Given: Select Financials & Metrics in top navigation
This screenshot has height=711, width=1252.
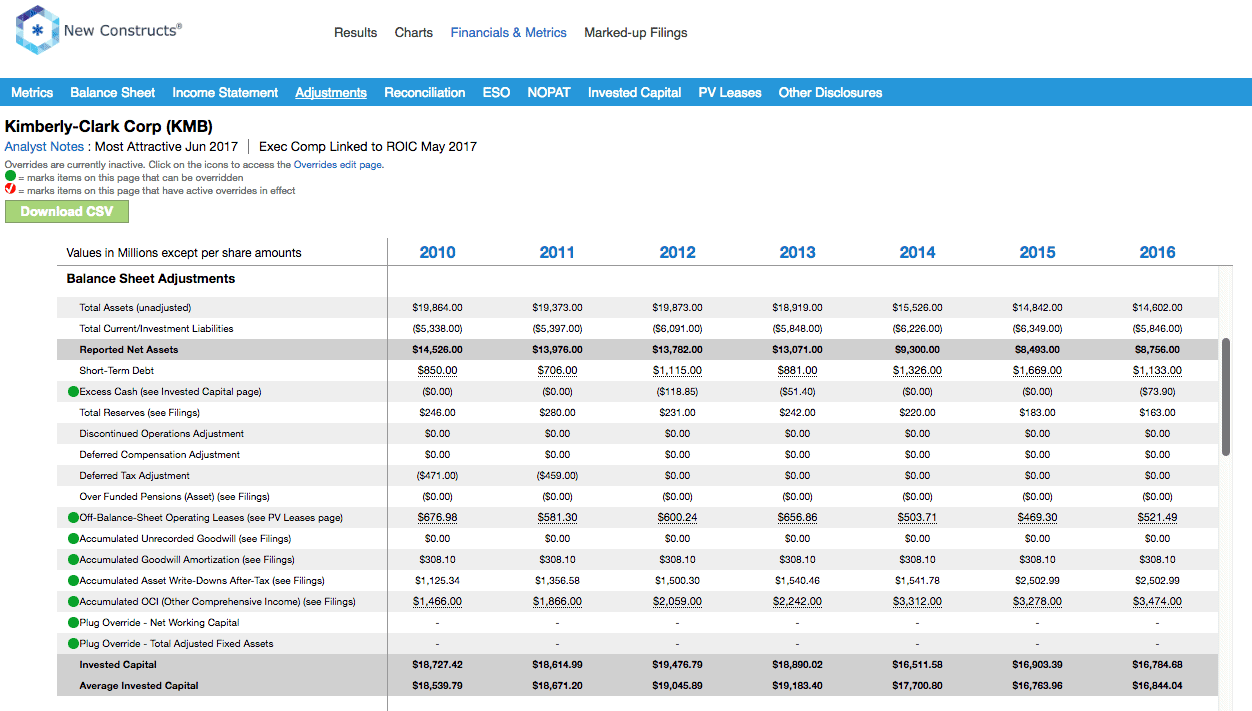Looking at the screenshot, I should tap(509, 33).
